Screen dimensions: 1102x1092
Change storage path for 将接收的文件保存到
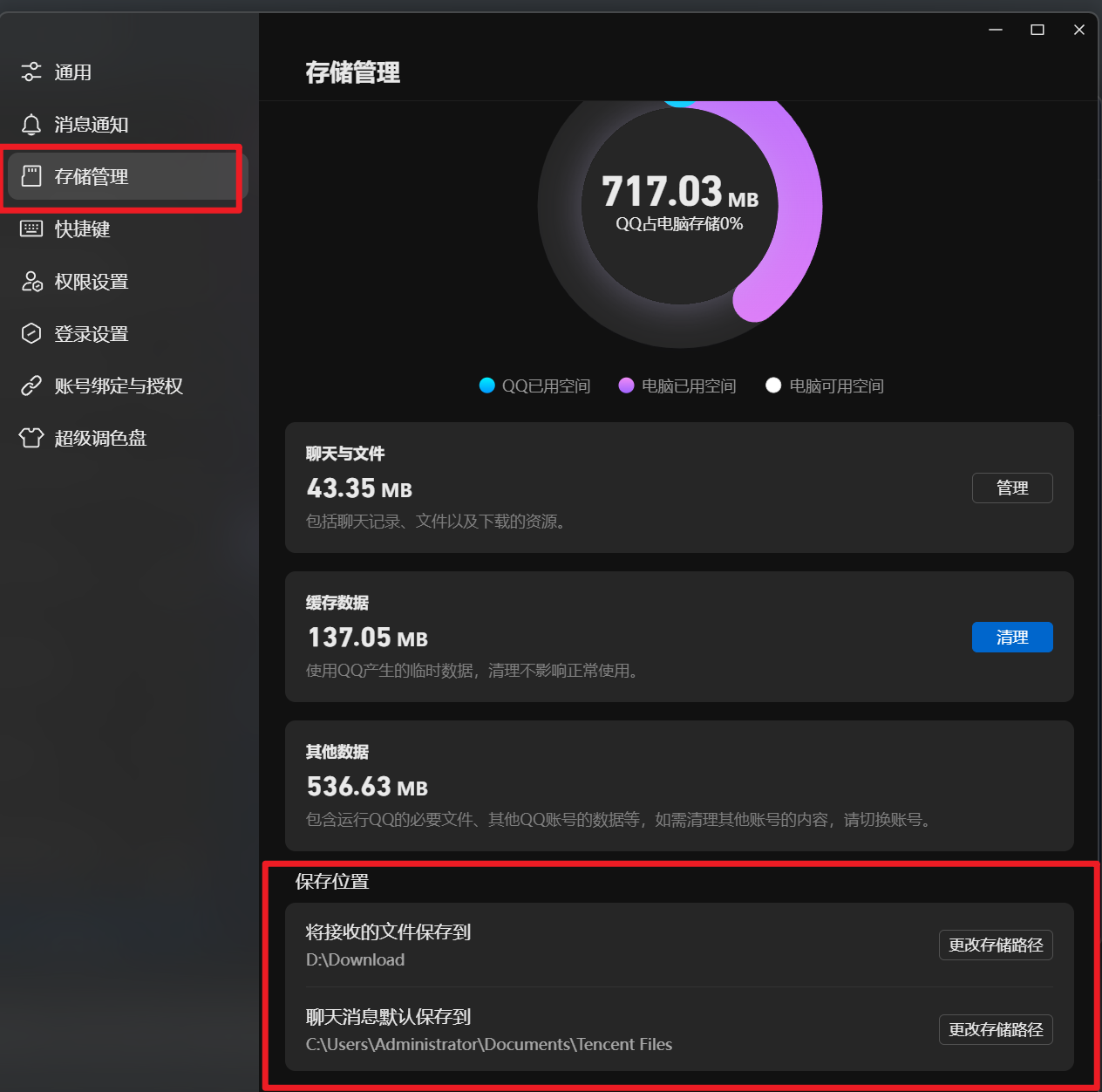pyautogui.click(x=996, y=945)
